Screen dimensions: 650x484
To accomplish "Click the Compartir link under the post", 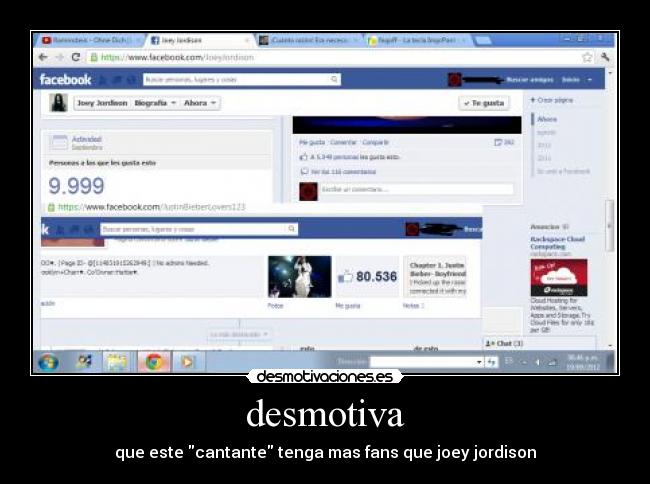I will coord(375,142).
